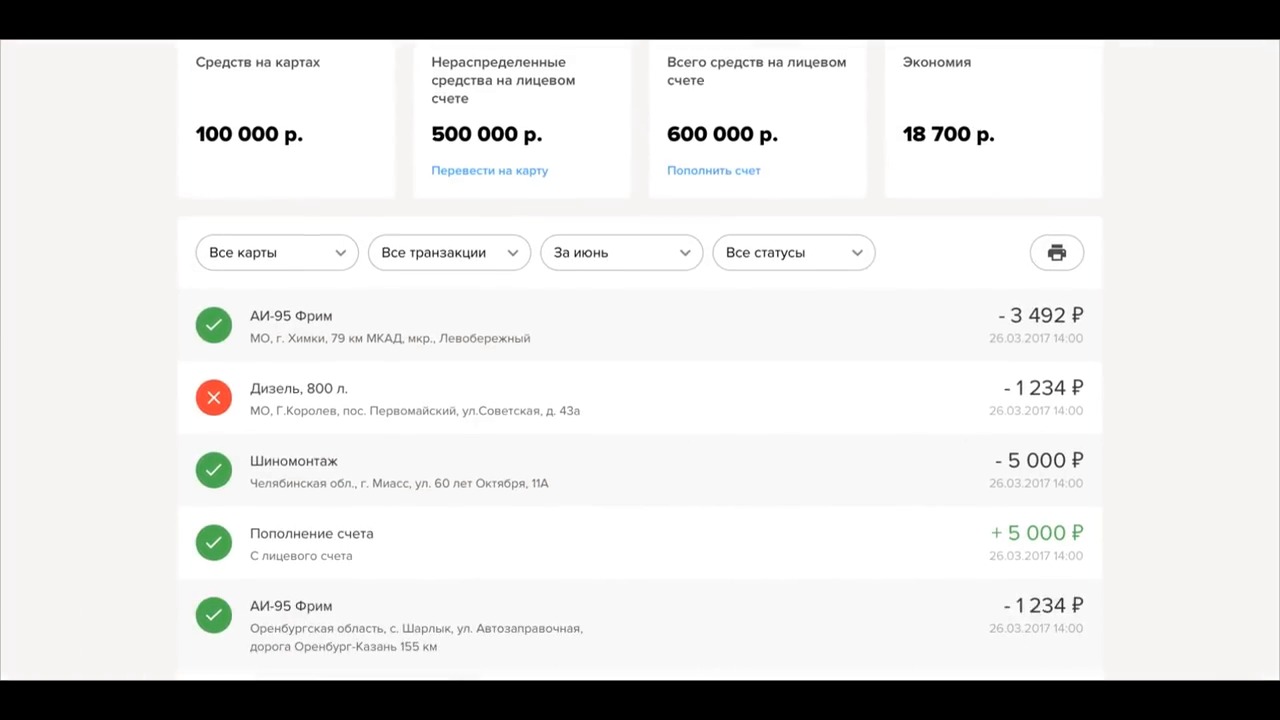
Task: Open the За июнь period dropdown
Action: coord(621,253)
